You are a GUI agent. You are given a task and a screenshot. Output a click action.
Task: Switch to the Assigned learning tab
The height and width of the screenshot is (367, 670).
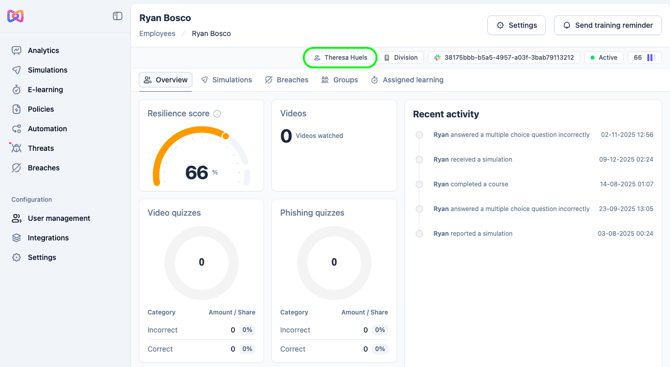[407, 80]
